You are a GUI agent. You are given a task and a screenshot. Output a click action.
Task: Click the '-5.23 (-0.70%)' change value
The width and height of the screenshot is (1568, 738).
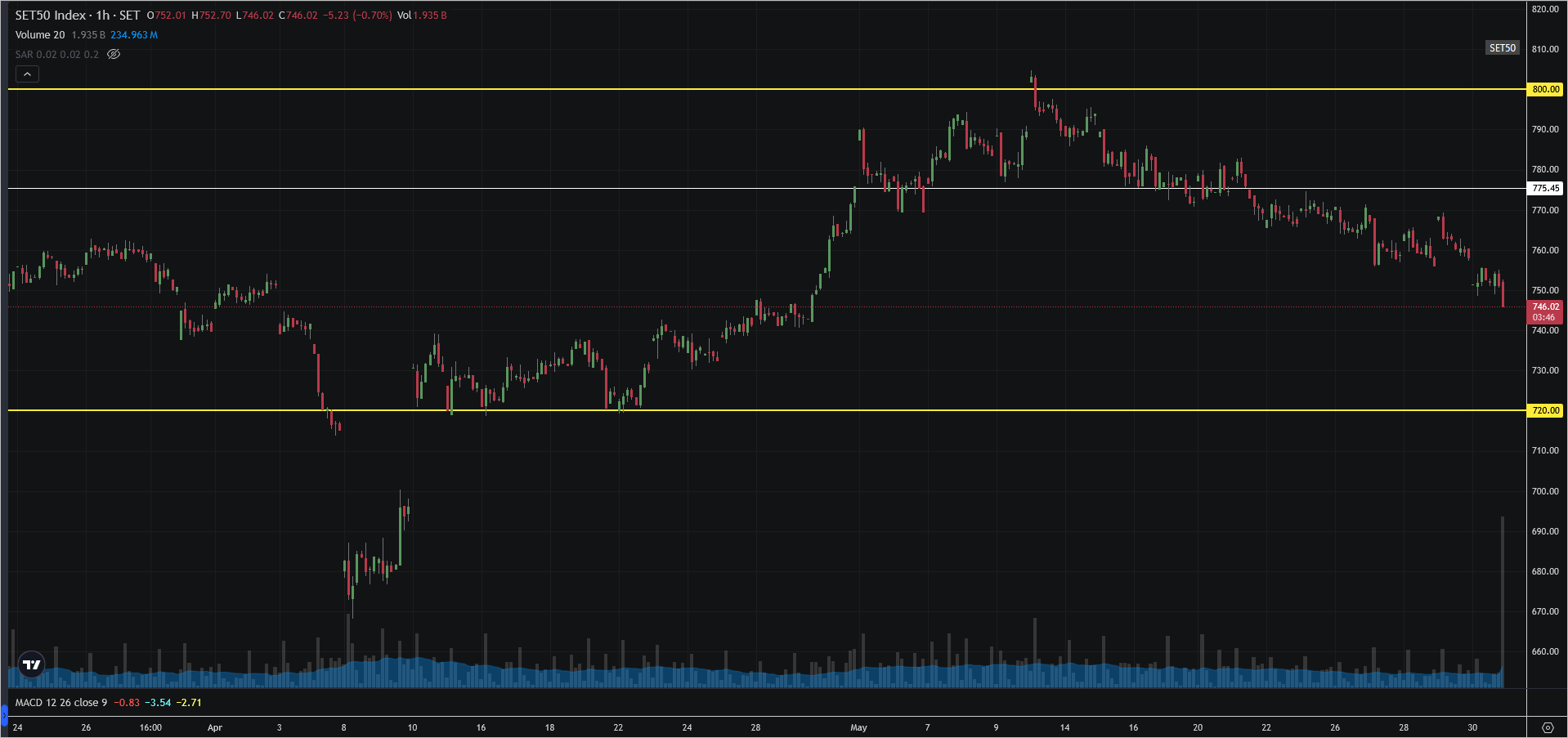click(x=357, y=15)
